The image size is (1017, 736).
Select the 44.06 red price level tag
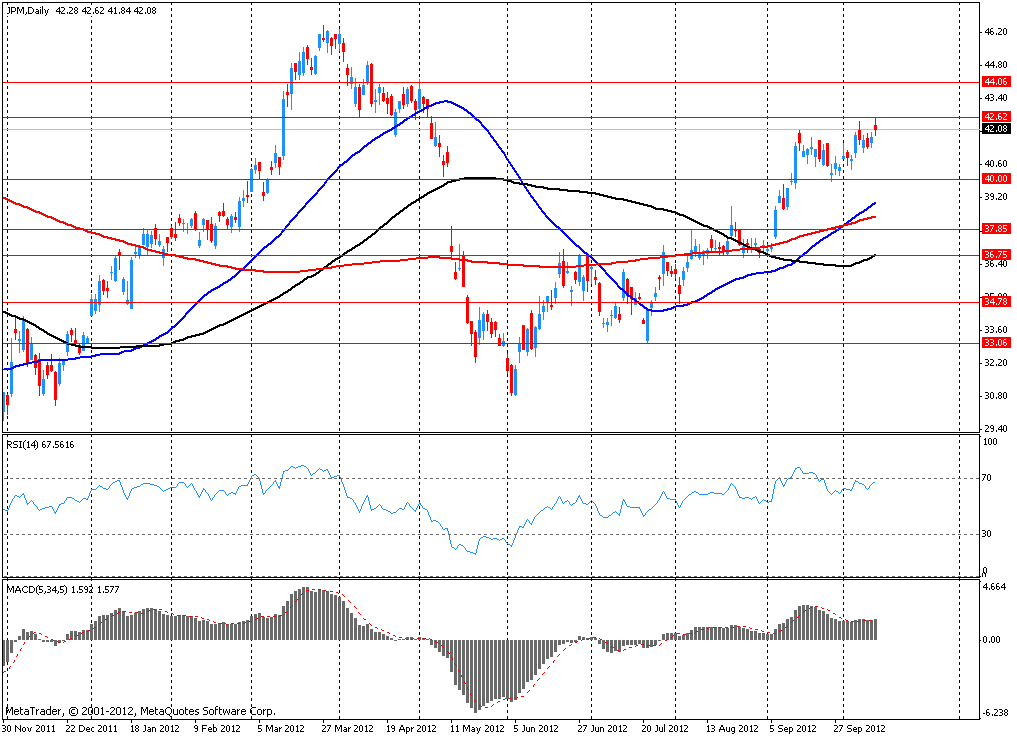coord(994,81)
